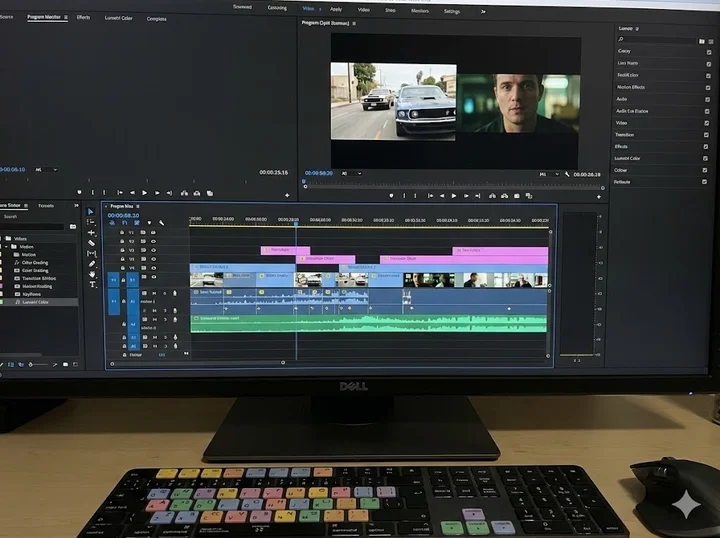720x538 pixels.
Task: Click the timeline playhead marker on ruler
Action: [296, 222]
